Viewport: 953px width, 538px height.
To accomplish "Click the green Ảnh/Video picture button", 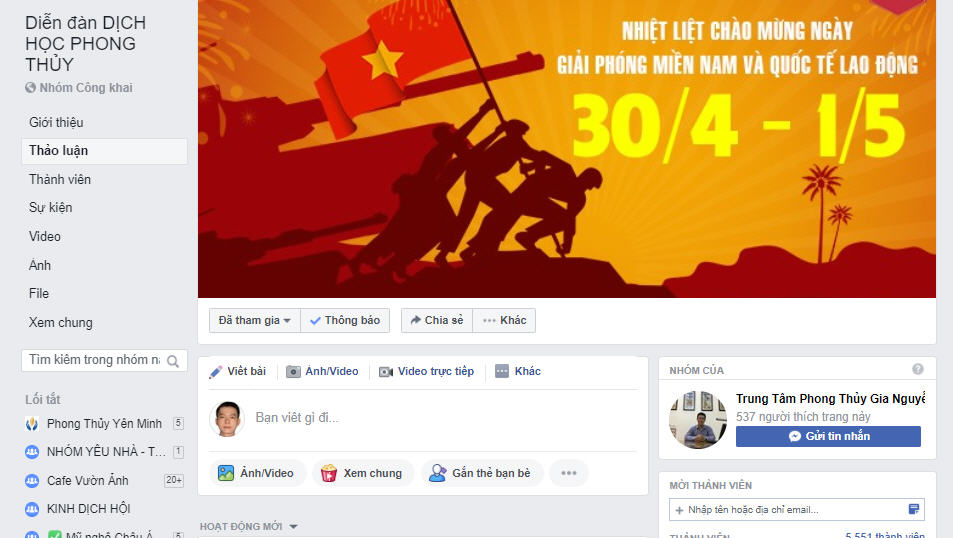I will 255,473.
